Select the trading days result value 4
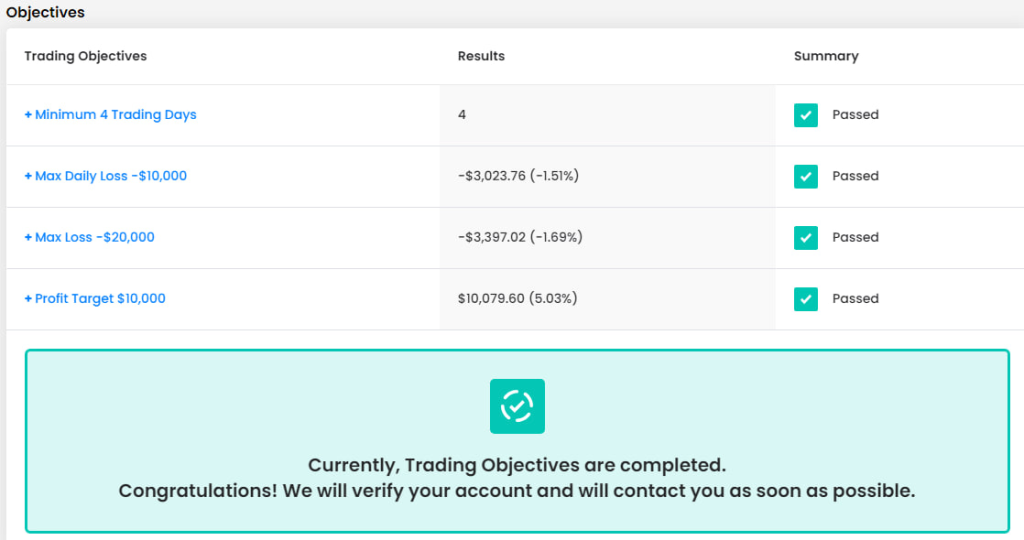The height and width of the screenshot is (540, 1024). click(462, 115)
